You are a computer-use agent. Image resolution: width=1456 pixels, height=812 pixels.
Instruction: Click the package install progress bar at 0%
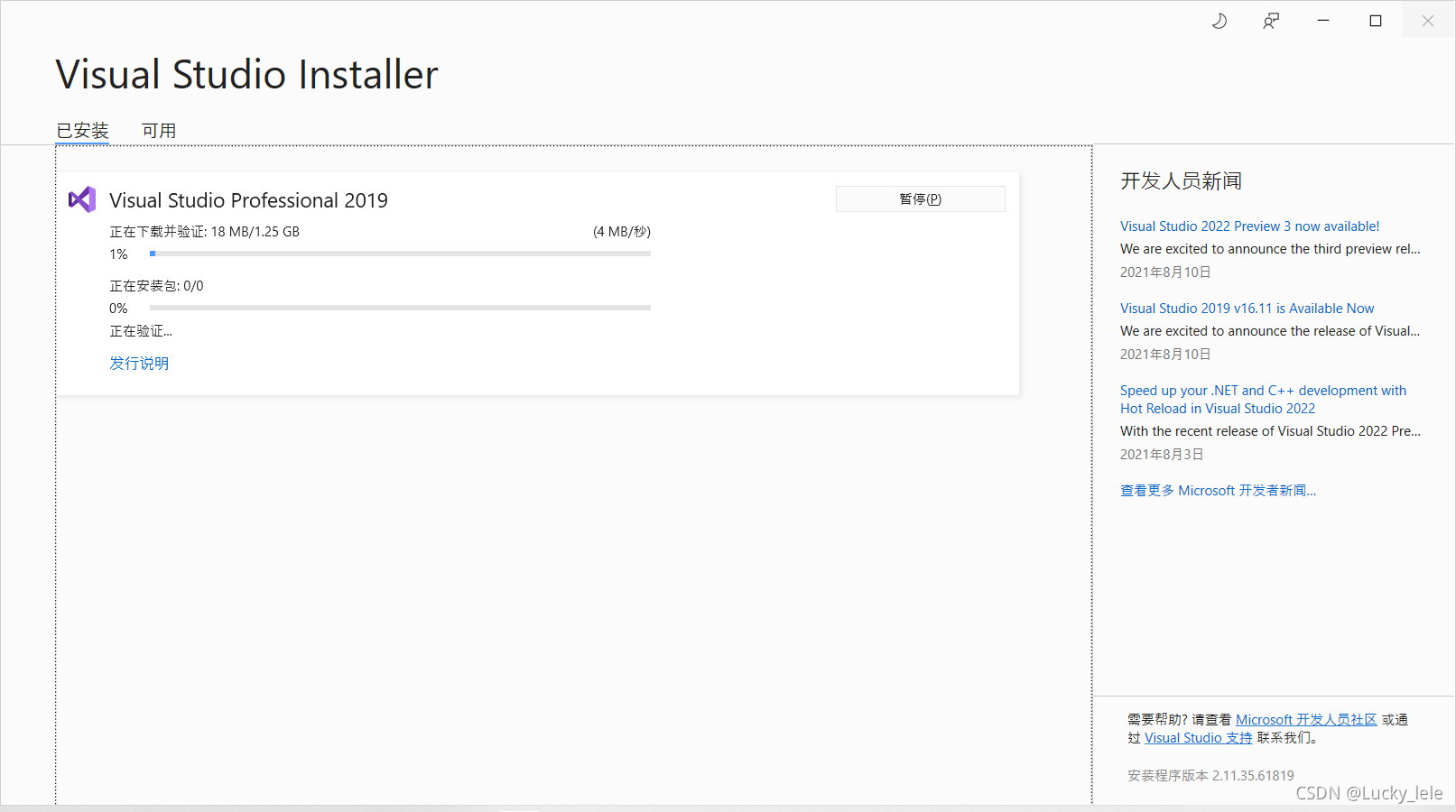click(x=400, y=308)
